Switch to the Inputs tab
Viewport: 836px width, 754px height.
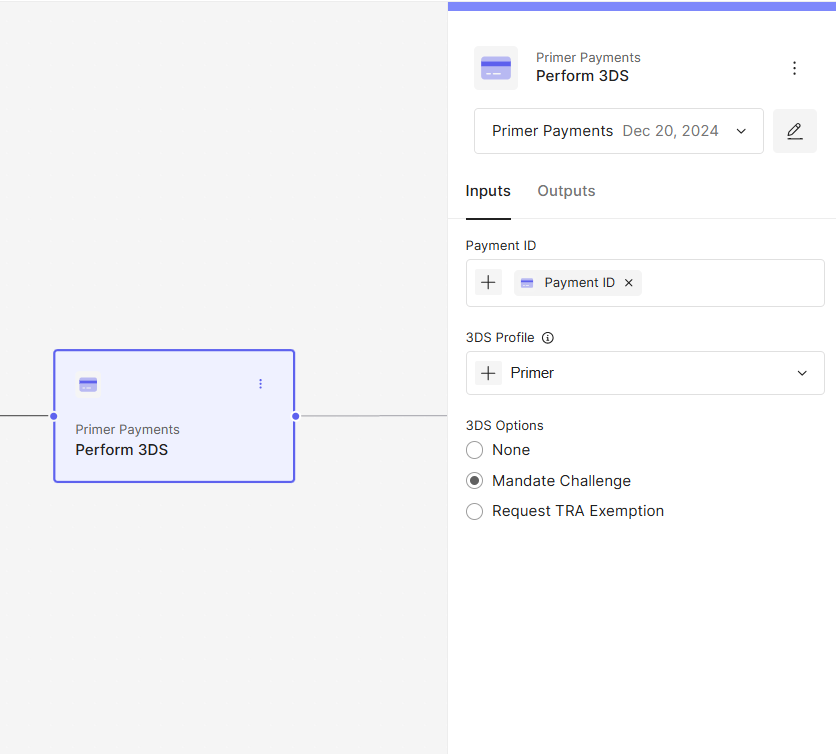(x=488, y=191)
